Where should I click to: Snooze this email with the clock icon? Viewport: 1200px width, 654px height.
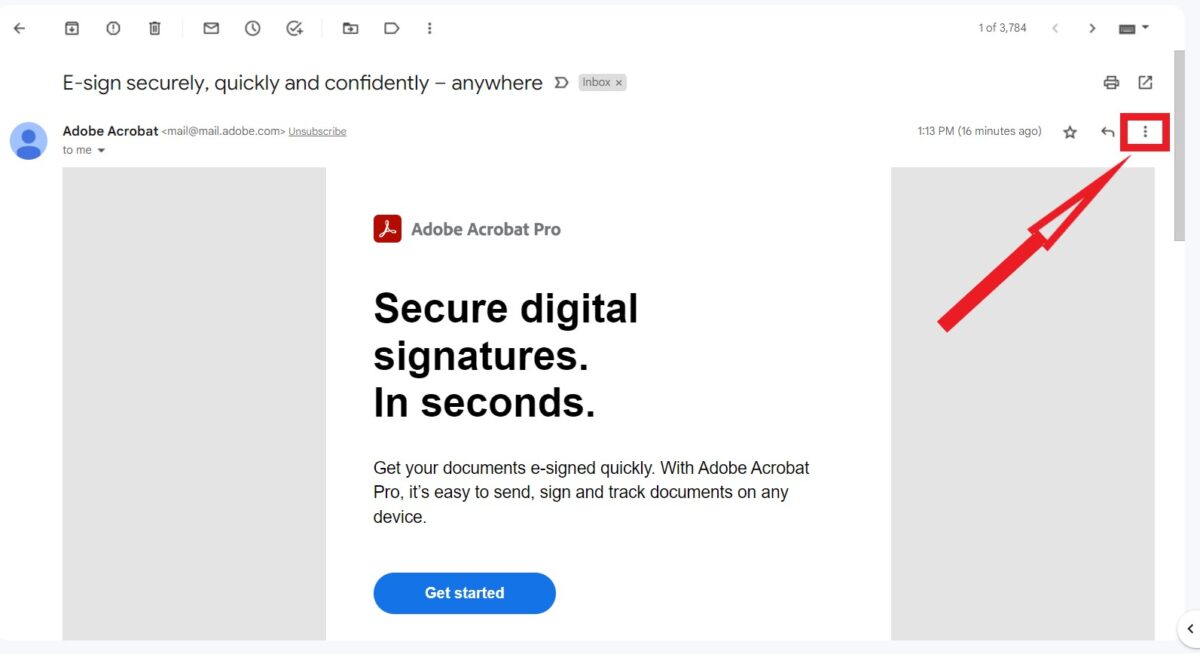253,28
